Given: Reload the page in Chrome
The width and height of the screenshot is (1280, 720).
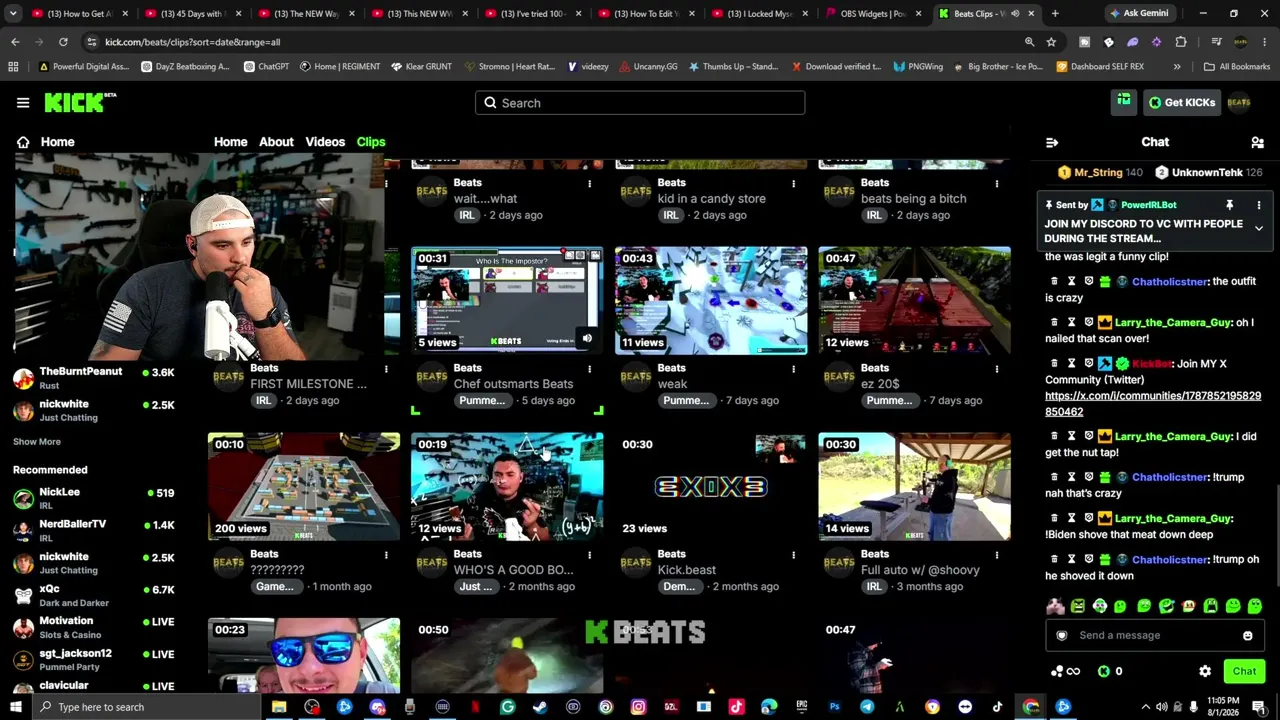Looking at the screenshot, I should coord(63,42).
